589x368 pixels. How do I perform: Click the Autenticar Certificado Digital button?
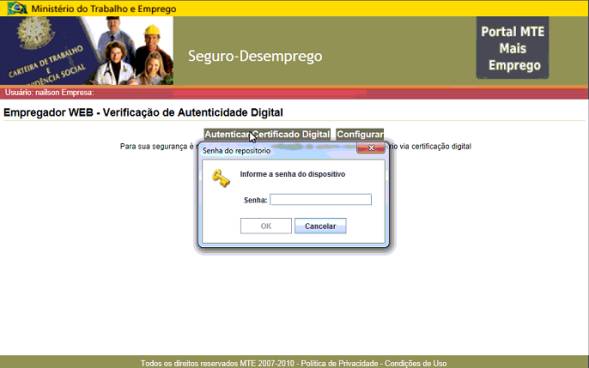pos(267,134)
